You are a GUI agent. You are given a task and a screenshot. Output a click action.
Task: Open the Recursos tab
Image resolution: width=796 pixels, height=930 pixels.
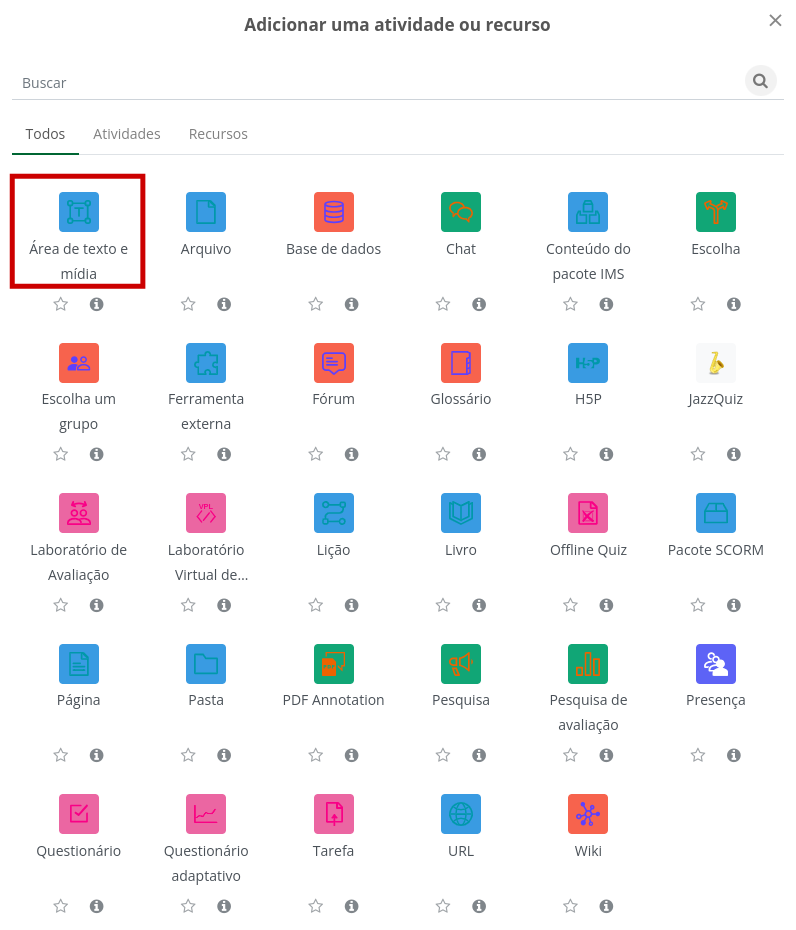click(218, 134)
